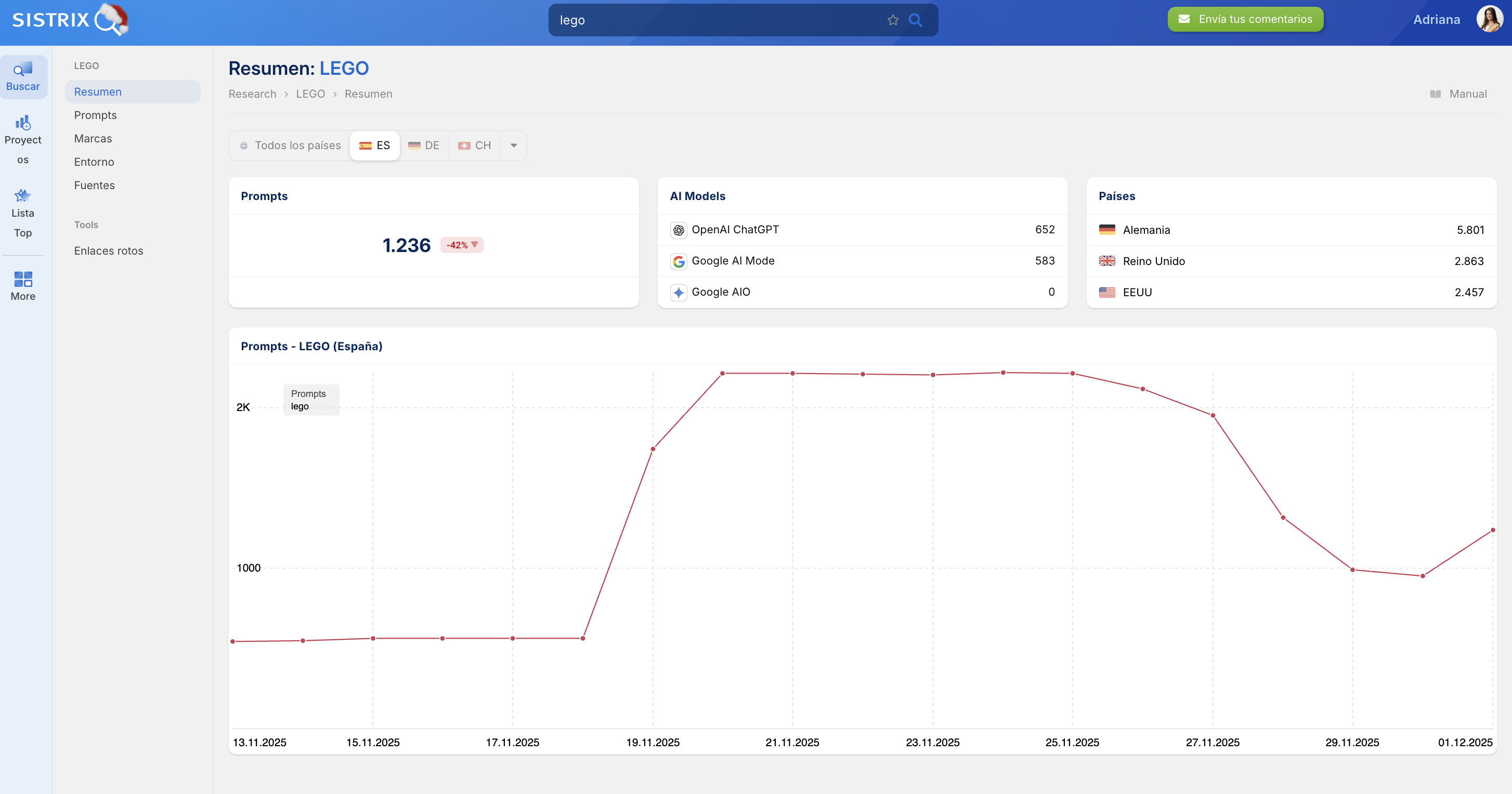Click the star favorite icon in search bar
Screen dimensions: 1512x794
tap(893, 20)
